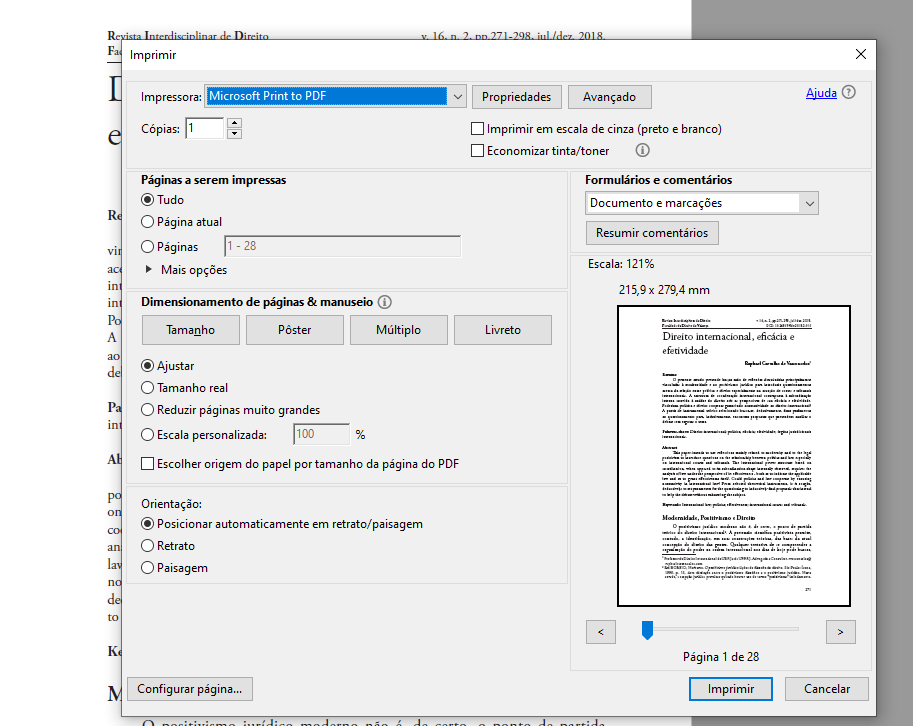Open printer Propriedades
Image resolution: width=913 pixels, height=726 pixels.
[516, 96]
